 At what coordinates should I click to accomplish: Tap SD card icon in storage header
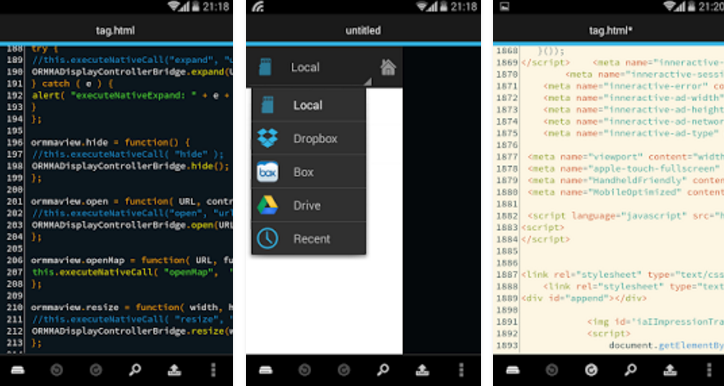click(x=265, y=67)
